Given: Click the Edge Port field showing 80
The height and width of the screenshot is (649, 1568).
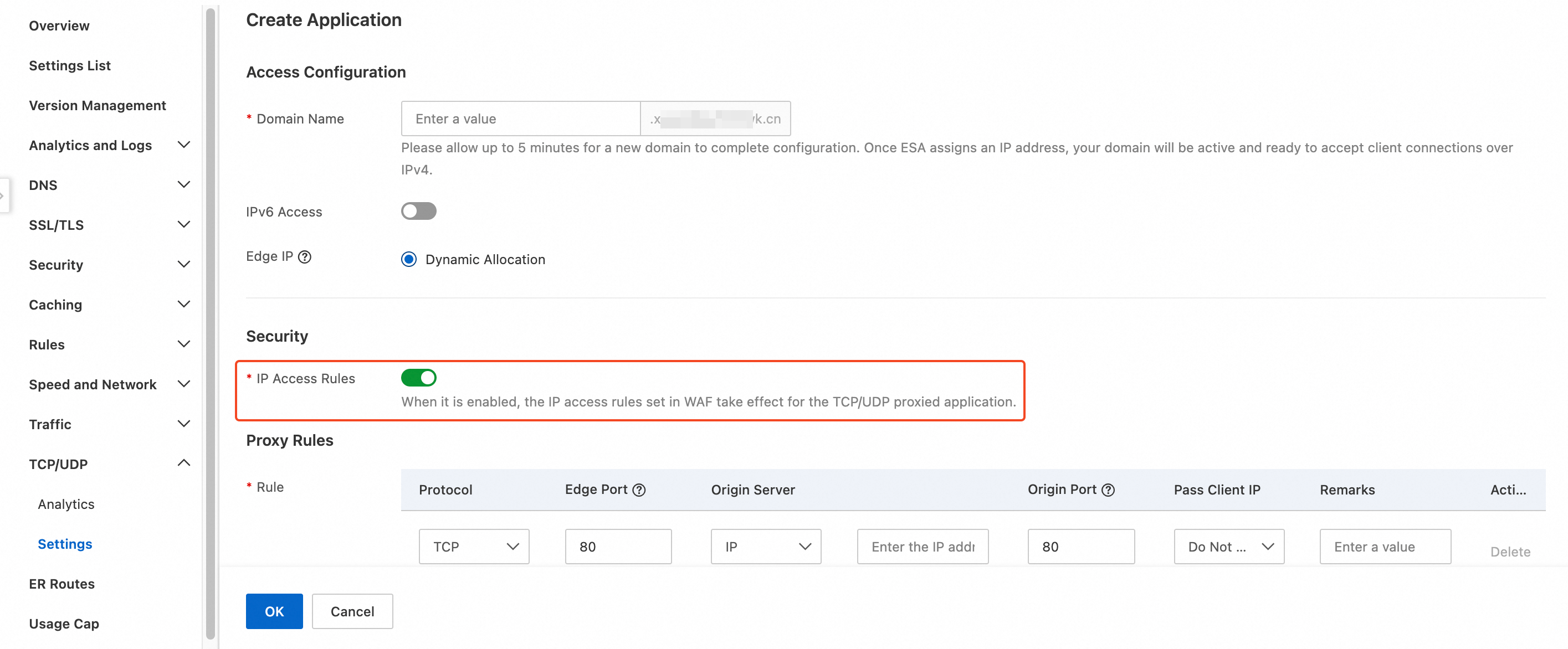Looking at the screenshot, I should [x=618, y=546].
